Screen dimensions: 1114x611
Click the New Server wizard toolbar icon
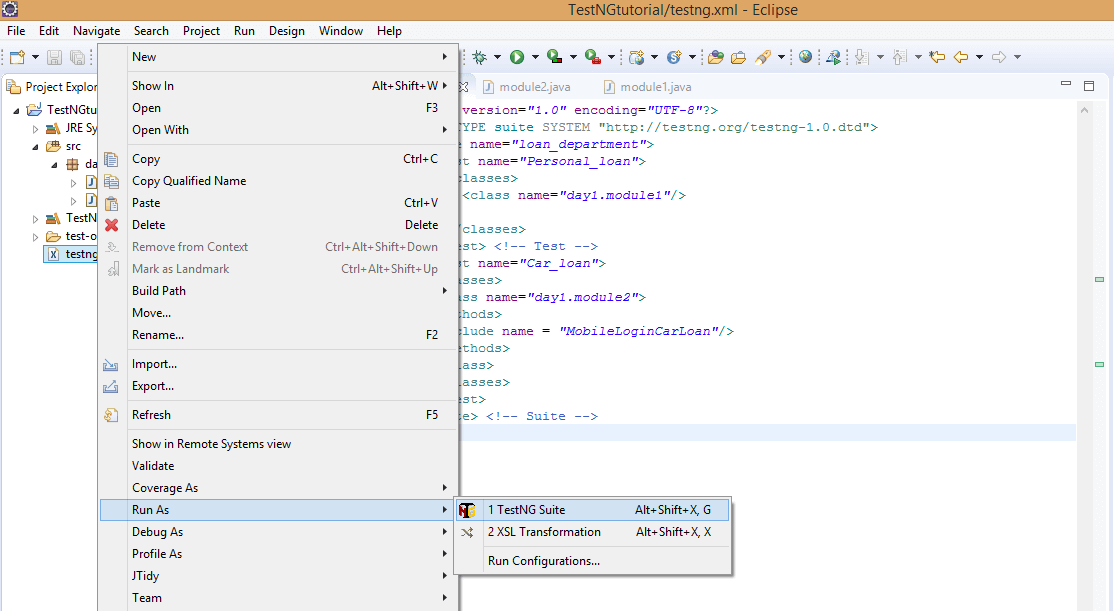(637, 57)
